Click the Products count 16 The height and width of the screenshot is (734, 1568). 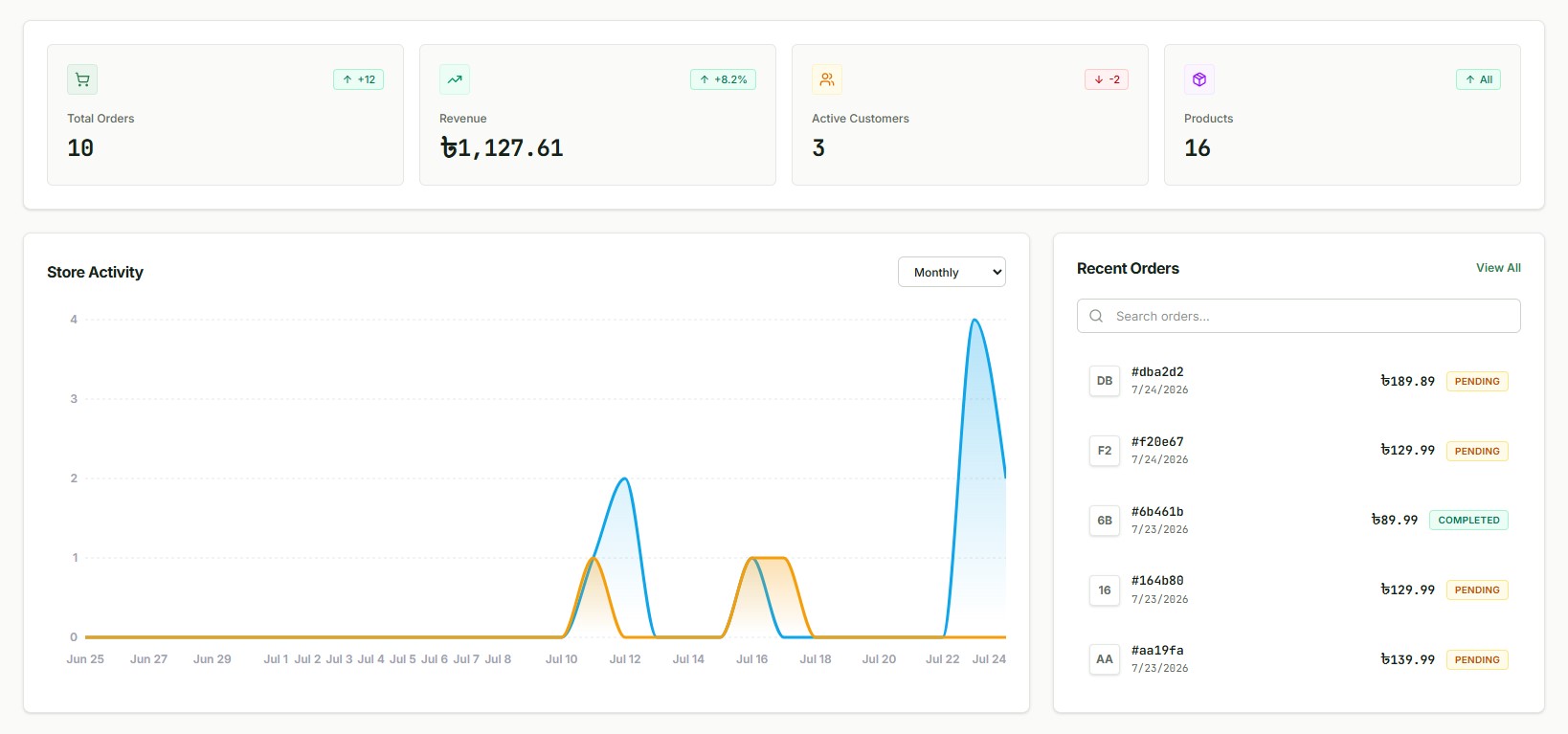1198,148
